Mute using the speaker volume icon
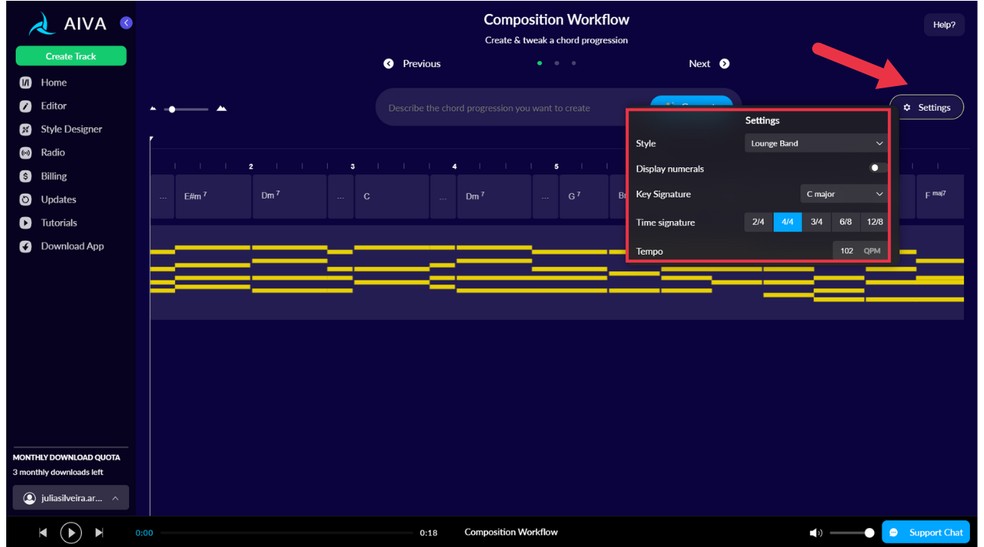 [x=815, y=533]
